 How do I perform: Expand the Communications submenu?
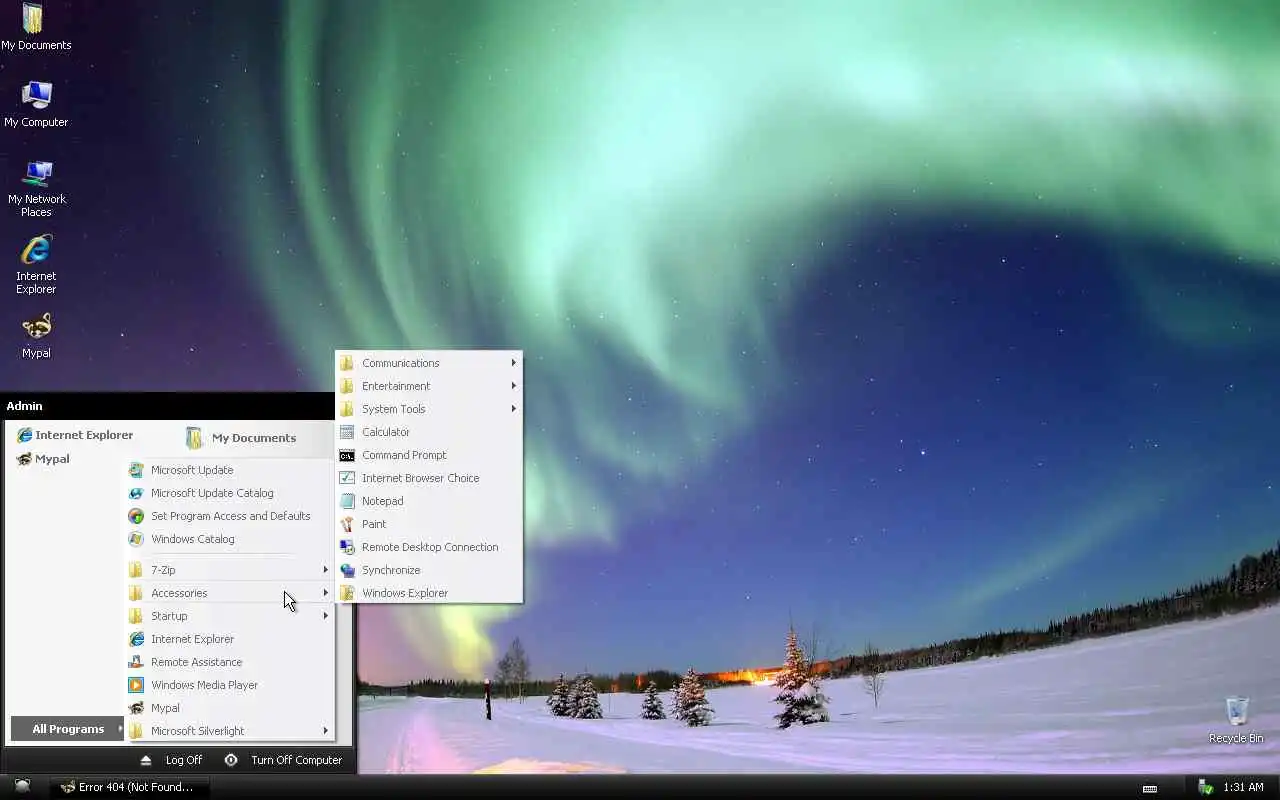click(x=429, y=363)
